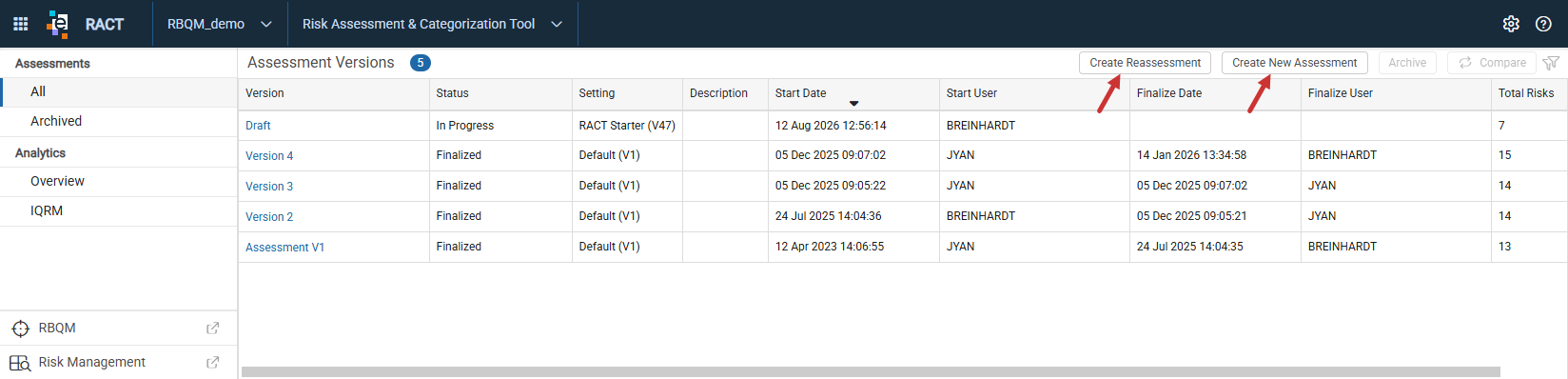Select Archived in the sidebar
The width and height of the screenshot is (1568, 379).
click(x=119, y=121)
